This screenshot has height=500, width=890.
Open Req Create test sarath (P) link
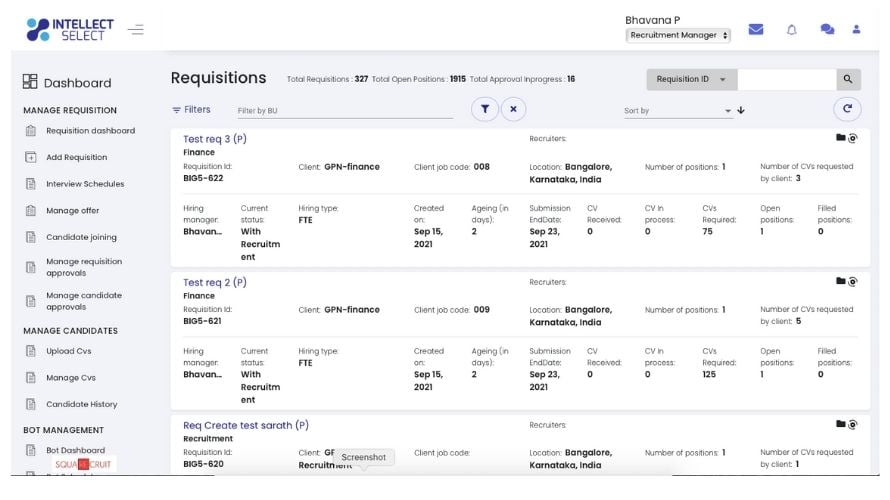point(245,425)
